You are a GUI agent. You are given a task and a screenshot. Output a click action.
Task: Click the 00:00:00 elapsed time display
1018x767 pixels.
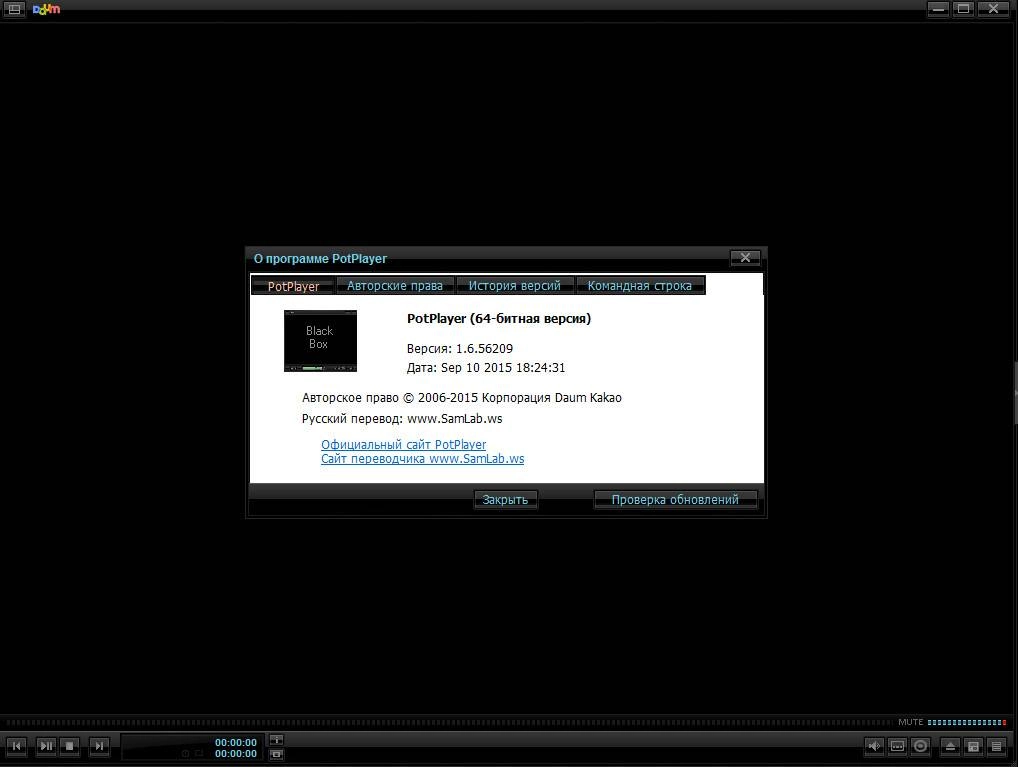(236, 742)
